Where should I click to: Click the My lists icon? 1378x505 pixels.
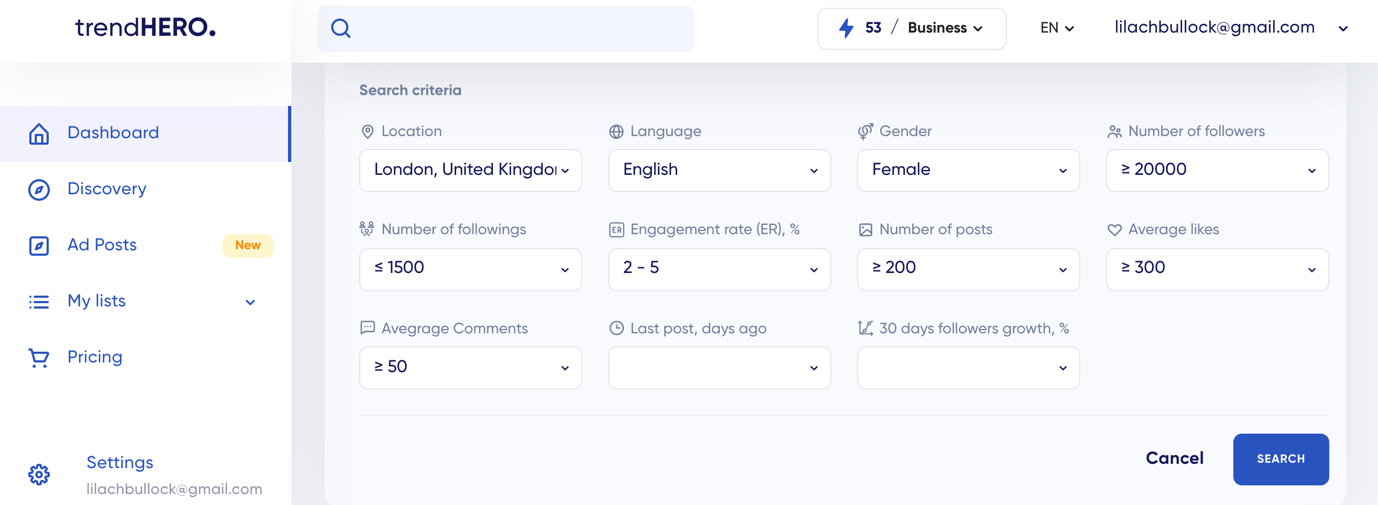pos(39,302)
